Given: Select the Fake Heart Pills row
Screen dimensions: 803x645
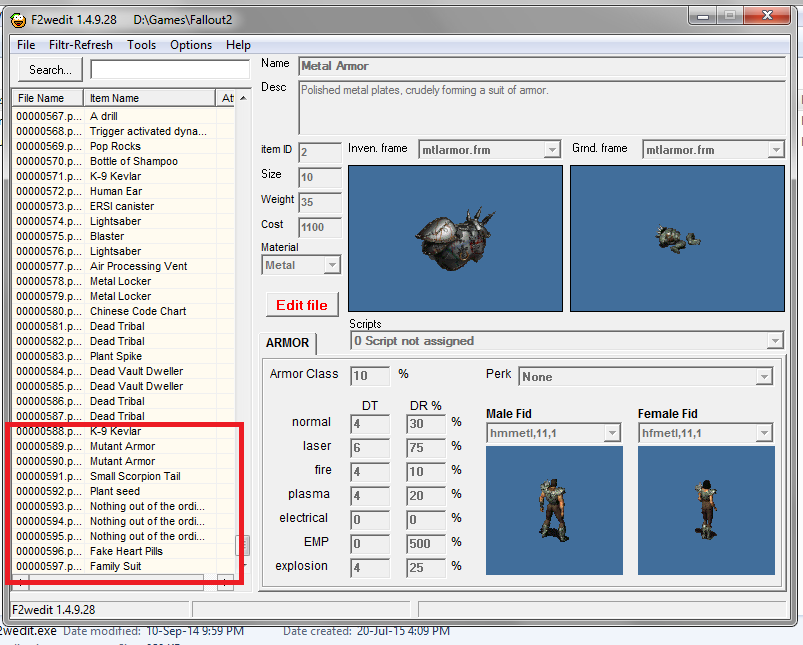Looking at the screenshot, I should click(x=123, y=551).
